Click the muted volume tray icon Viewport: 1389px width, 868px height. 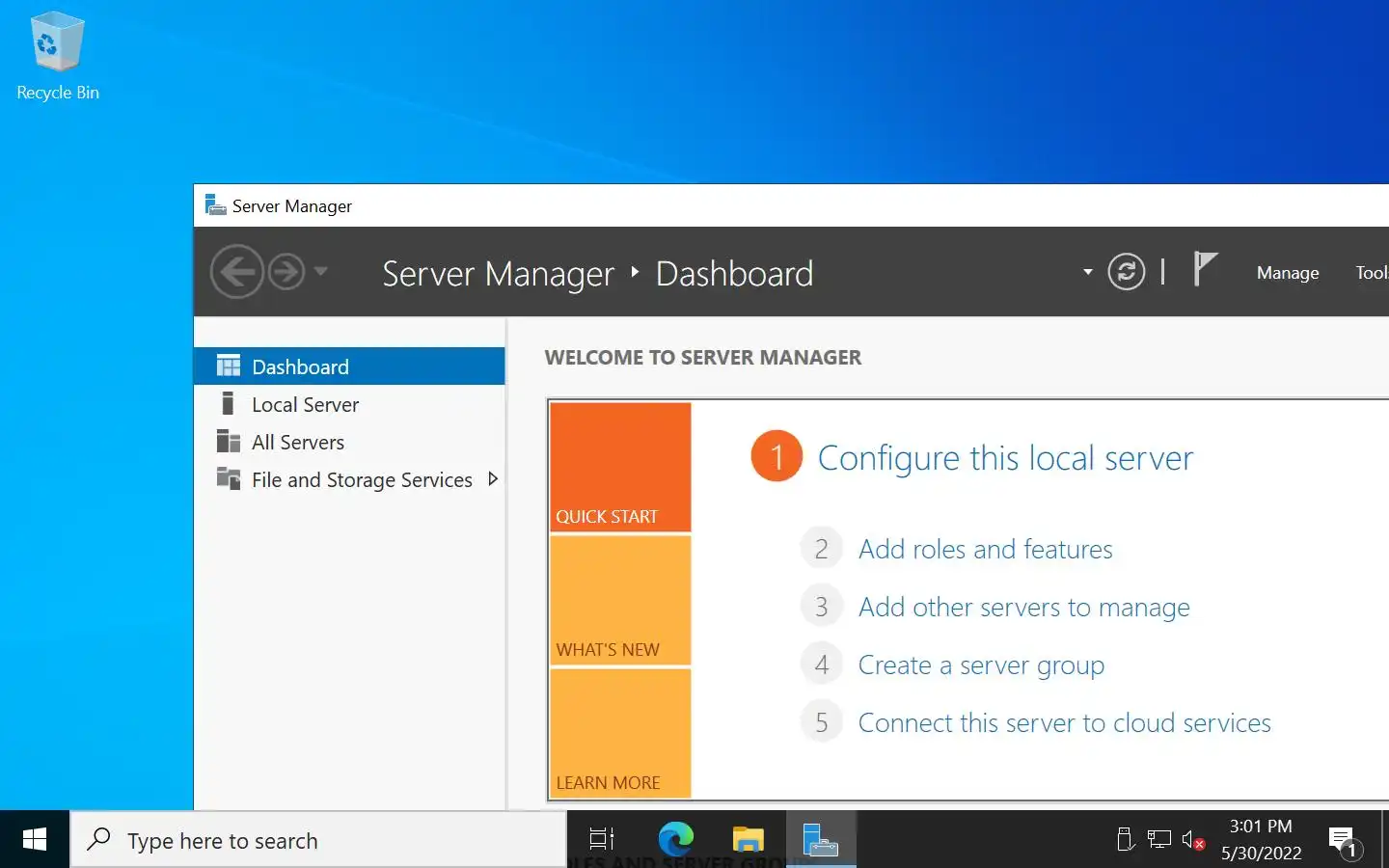coord(1193,840)
